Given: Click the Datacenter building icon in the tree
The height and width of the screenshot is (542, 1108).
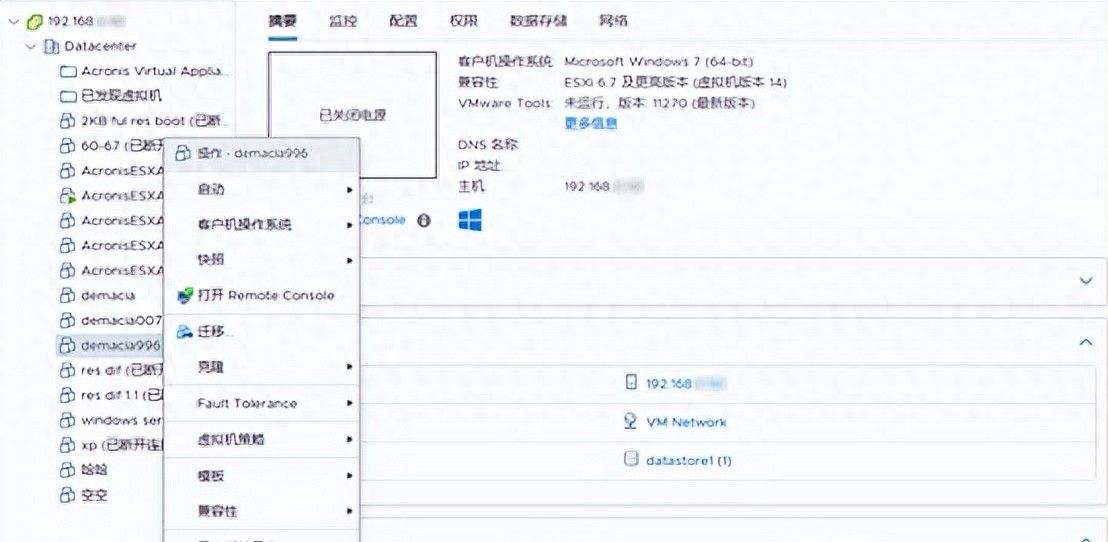Looking at the screenshot, I should click(x=52, y=47).
